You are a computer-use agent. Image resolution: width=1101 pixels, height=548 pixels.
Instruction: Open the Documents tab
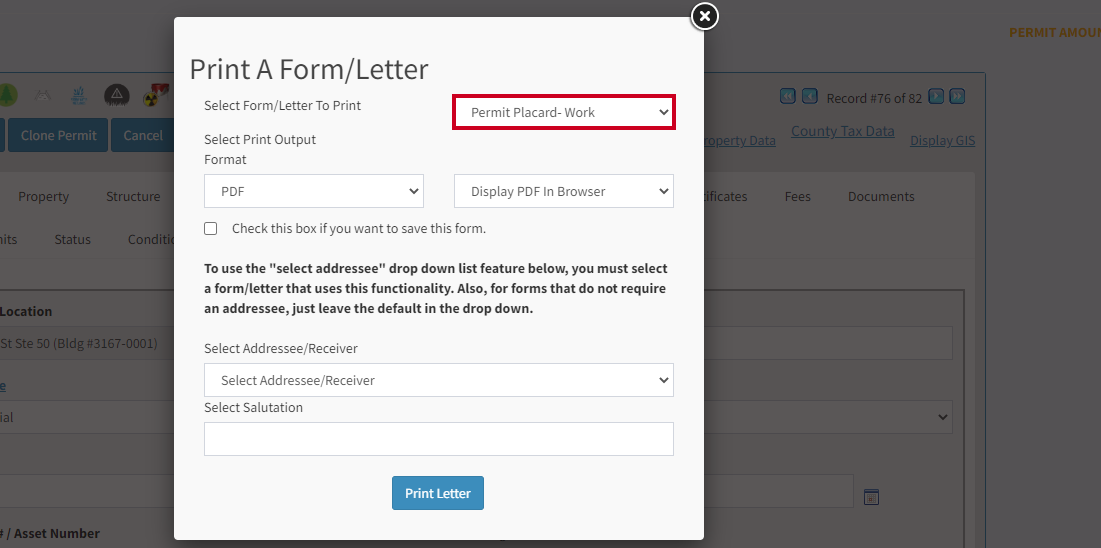(881, 197)
